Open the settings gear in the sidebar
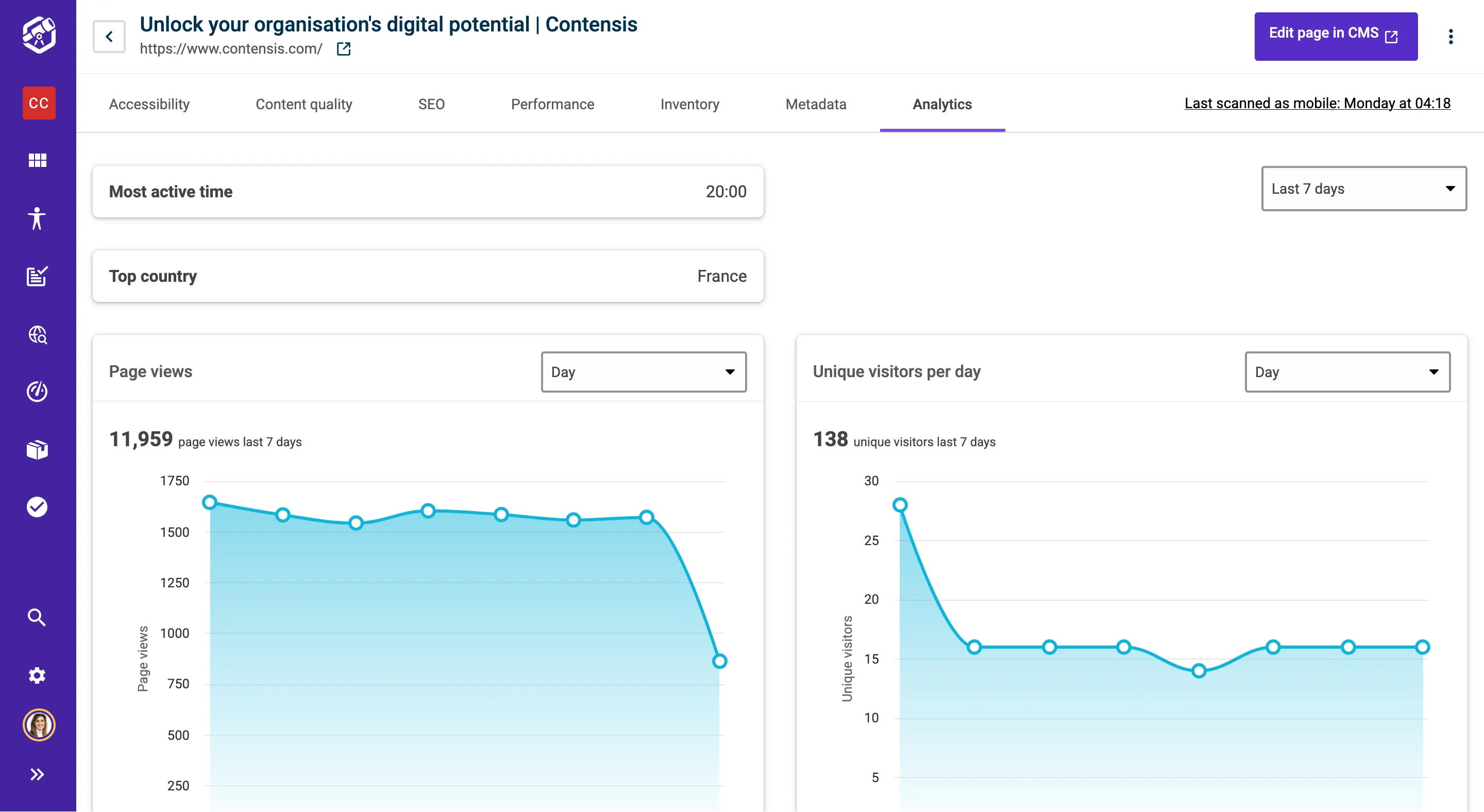The width and height of the screenshot is (1484, 812). pyautogui.click(x=37, y=675)
